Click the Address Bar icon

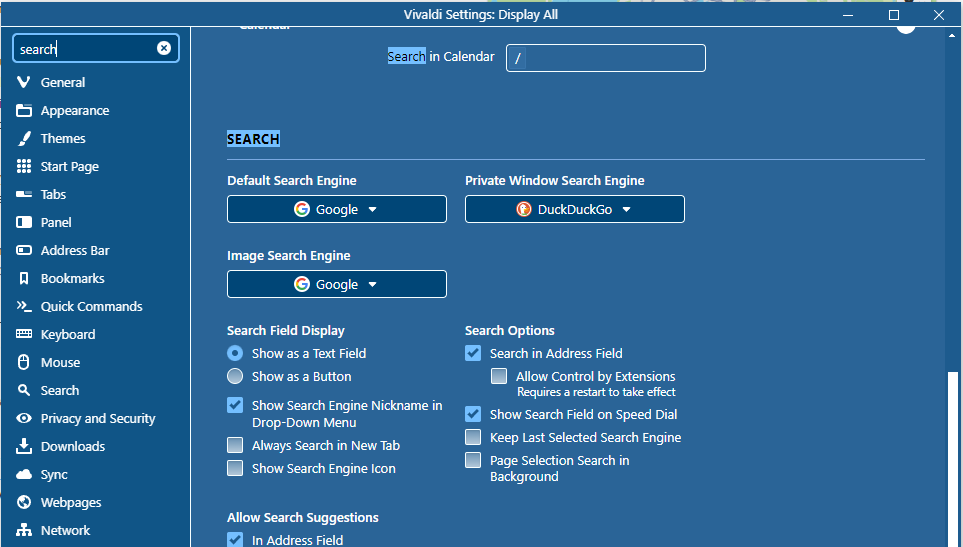tap(23, 250)
